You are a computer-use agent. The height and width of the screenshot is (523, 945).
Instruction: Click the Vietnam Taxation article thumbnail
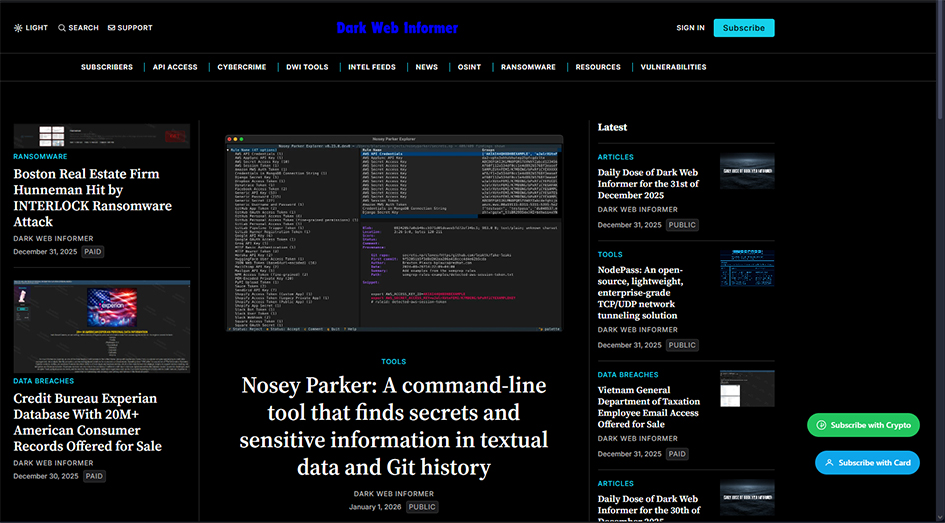point(746,388)
